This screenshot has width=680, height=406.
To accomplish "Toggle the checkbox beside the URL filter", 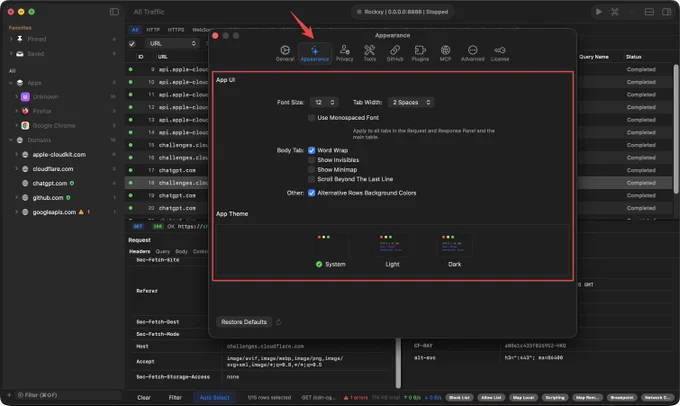I will pos(132,43).
